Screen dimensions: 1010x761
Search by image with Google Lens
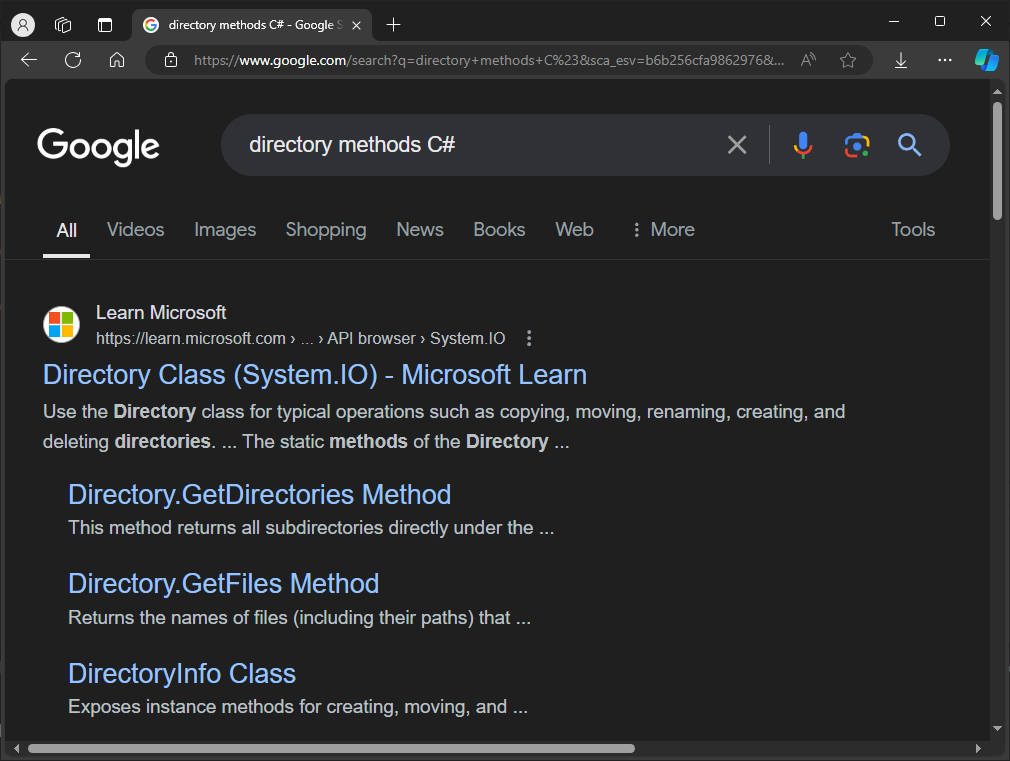(x=857, y=145)
